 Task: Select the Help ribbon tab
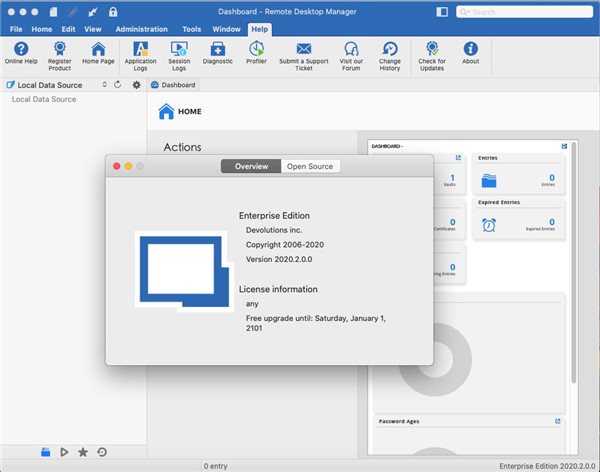259,29
